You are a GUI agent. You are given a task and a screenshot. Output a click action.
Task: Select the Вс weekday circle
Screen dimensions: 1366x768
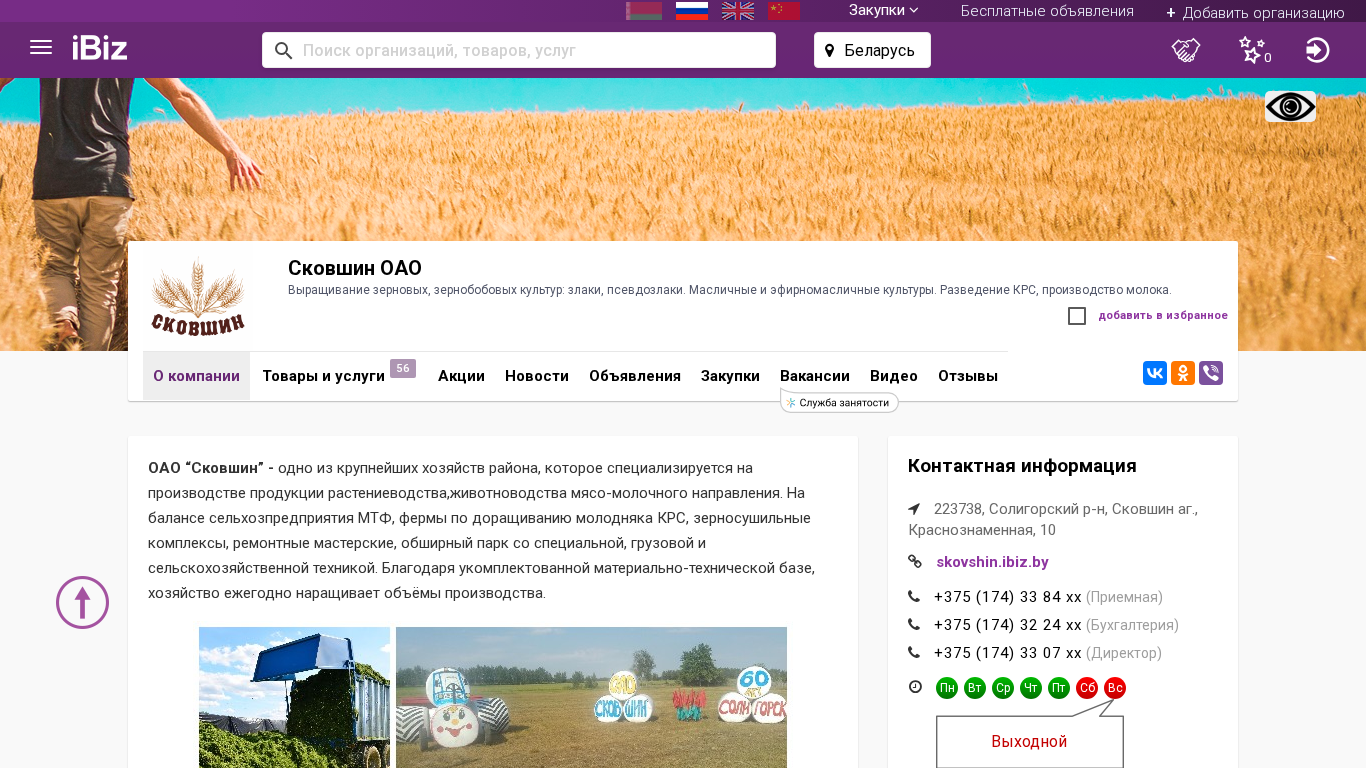(x=1115, y=688)
